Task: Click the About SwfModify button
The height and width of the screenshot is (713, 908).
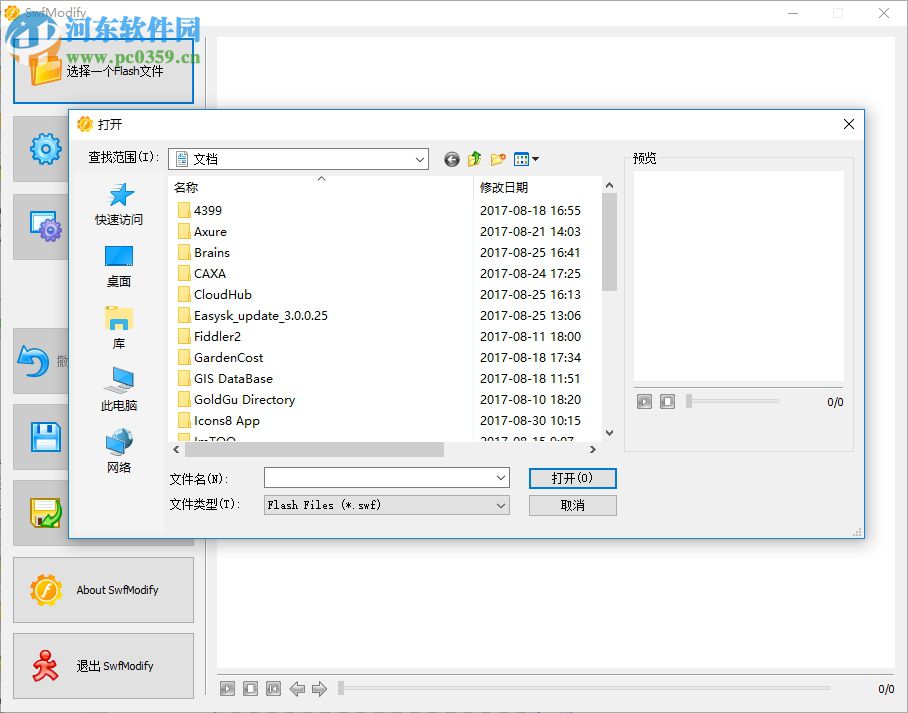Action: coord(103,590)
